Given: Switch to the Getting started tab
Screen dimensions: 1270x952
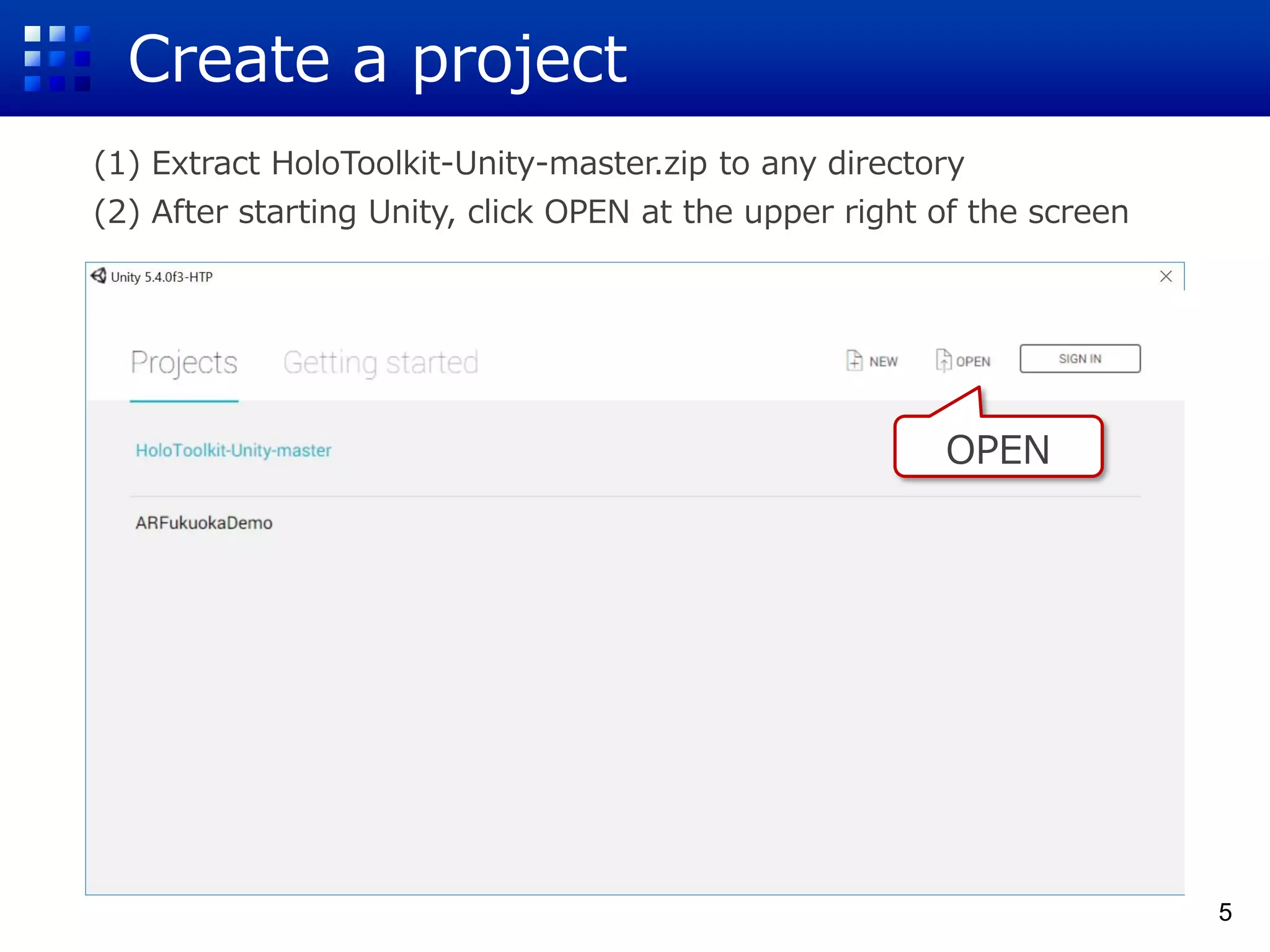Looking at the screenshot, I should [381, 363].
